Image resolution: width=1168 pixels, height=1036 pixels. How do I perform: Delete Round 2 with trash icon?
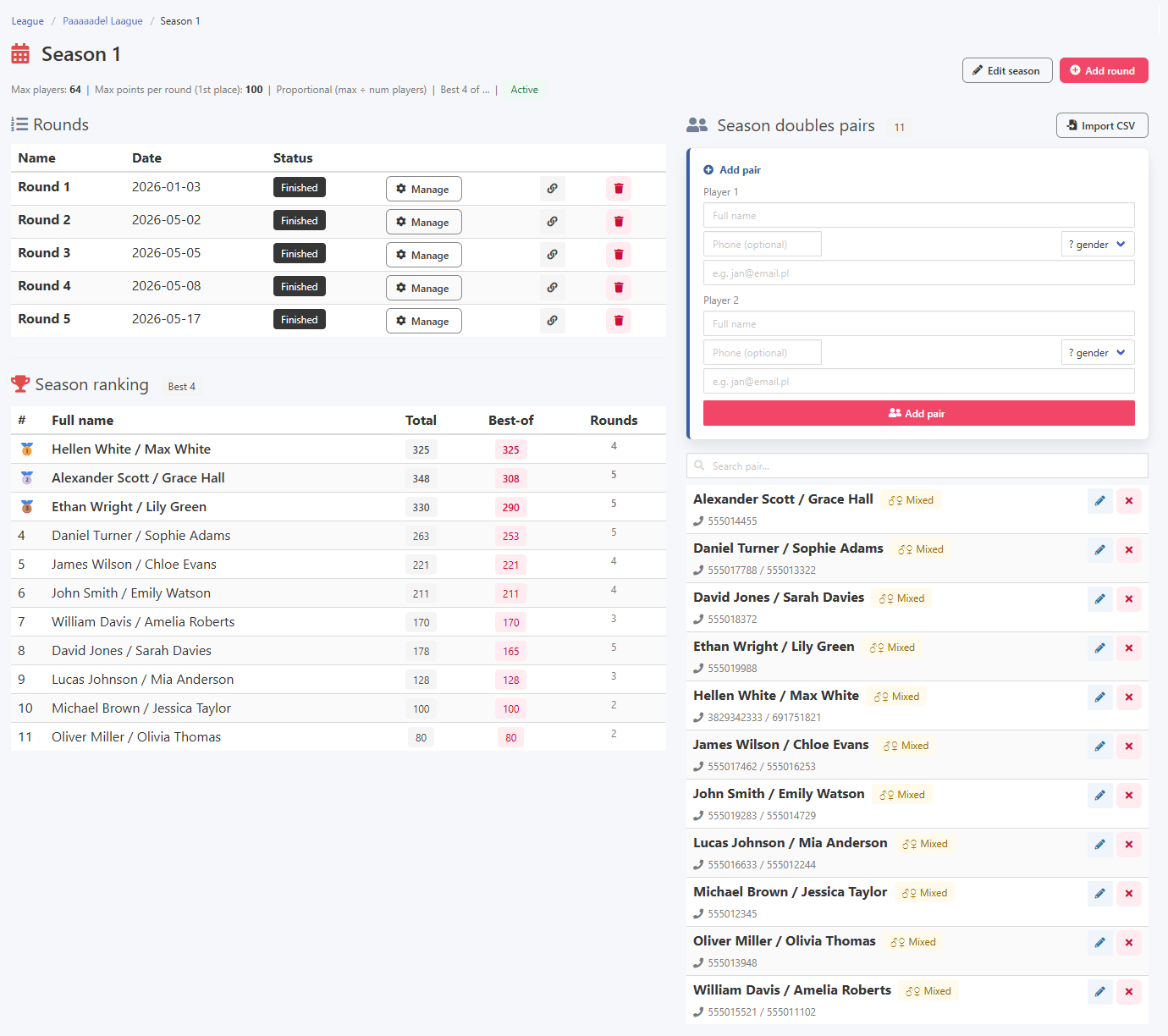(x=619, y=222)
